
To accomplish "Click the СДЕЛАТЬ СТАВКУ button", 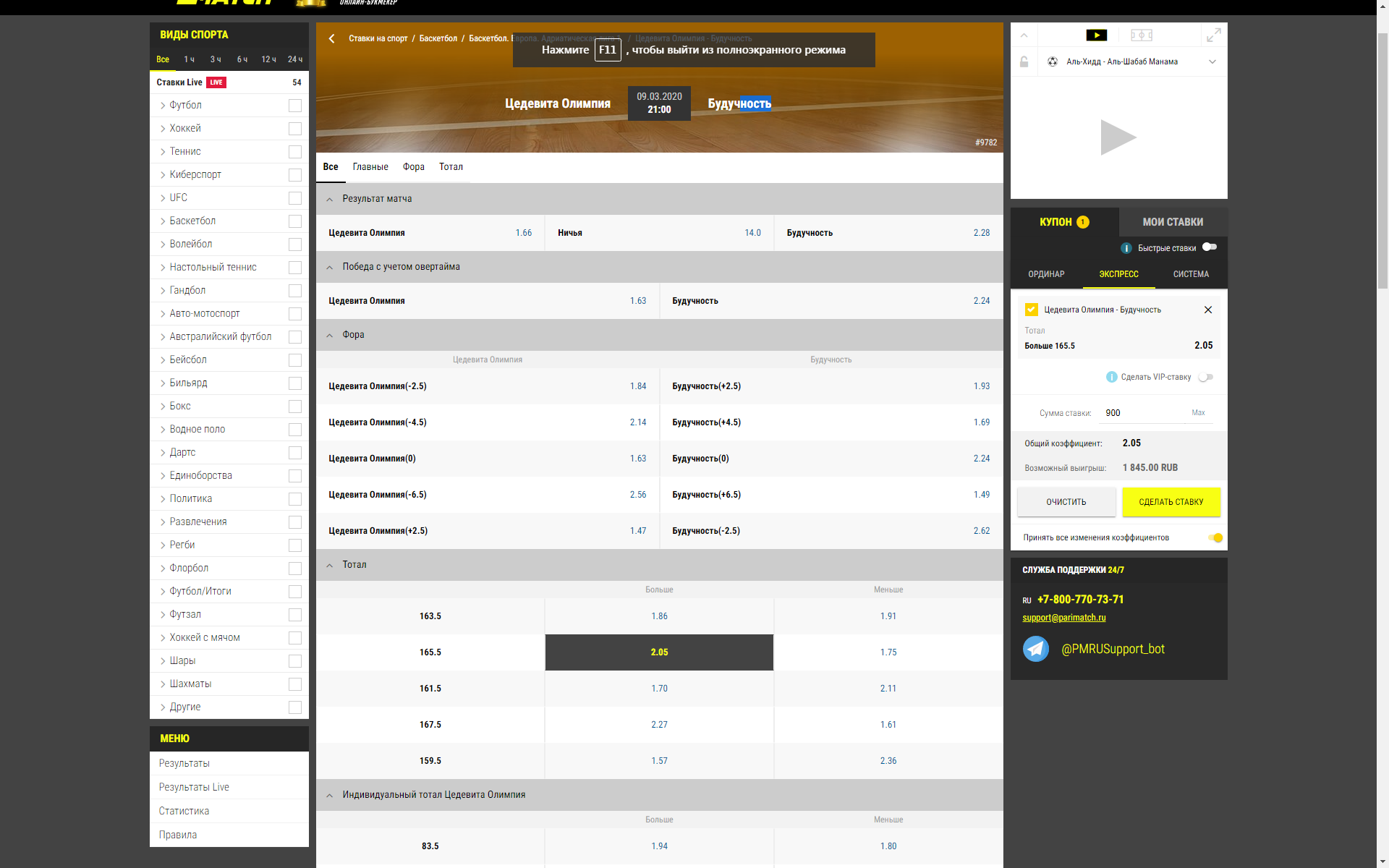I will point(1171,502).
